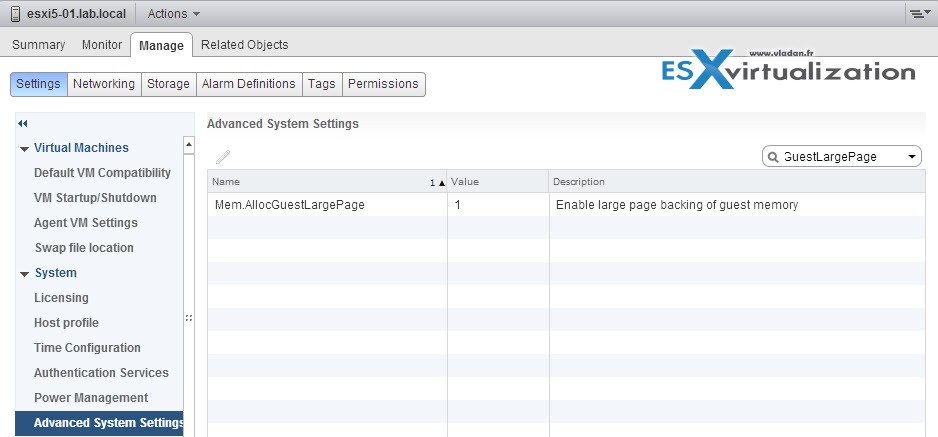This screenshot has height=437, width=938.
Task: Collapse the System section
Action: tap(24, 274)
